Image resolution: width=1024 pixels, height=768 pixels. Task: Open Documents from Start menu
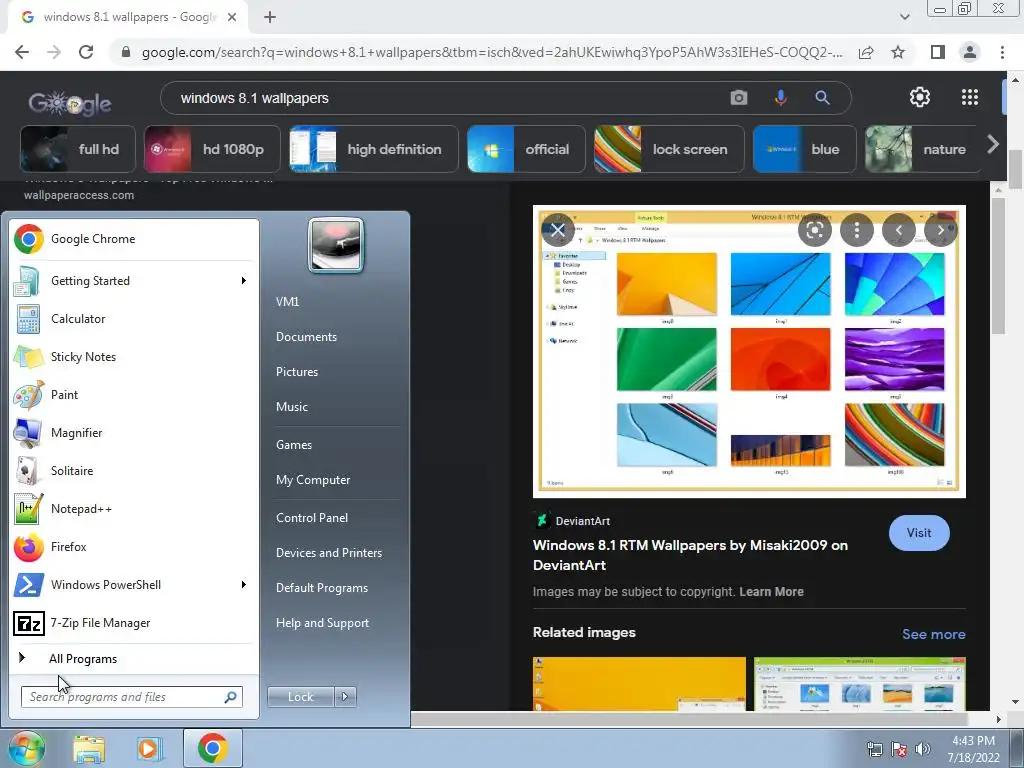pos(306,337)
